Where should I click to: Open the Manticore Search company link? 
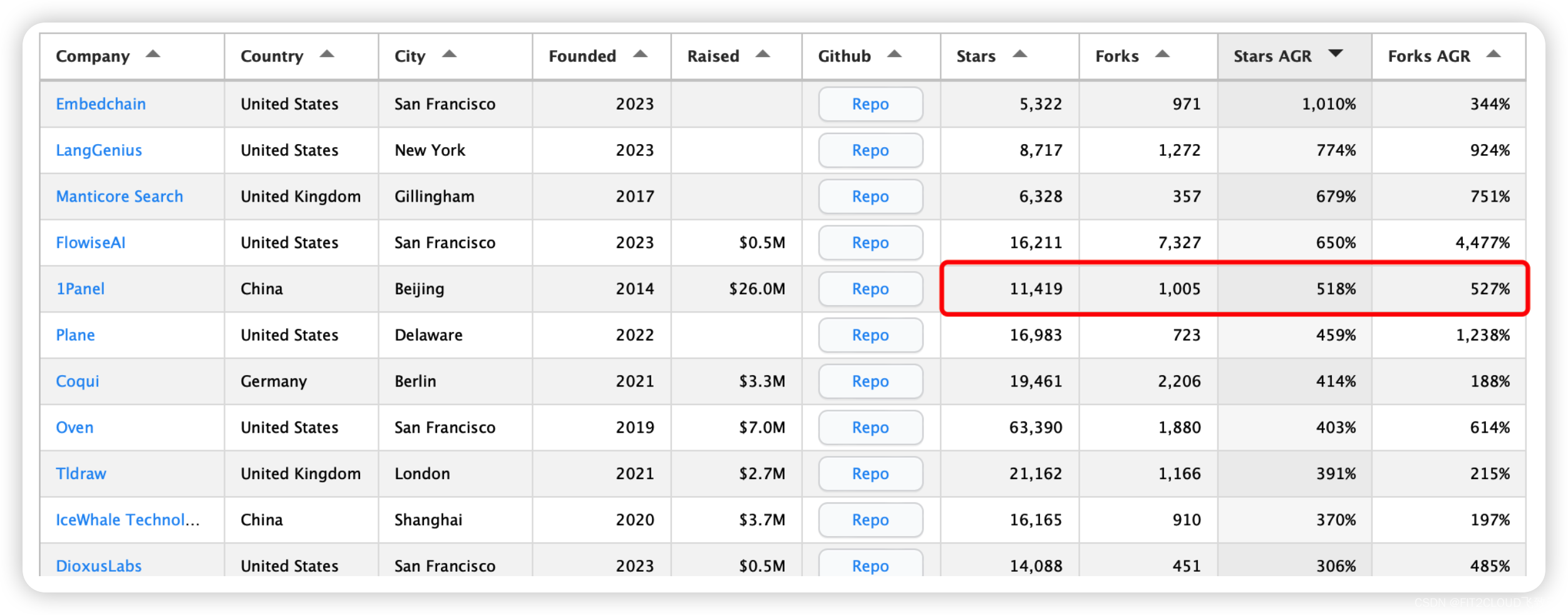coord(120,197)
